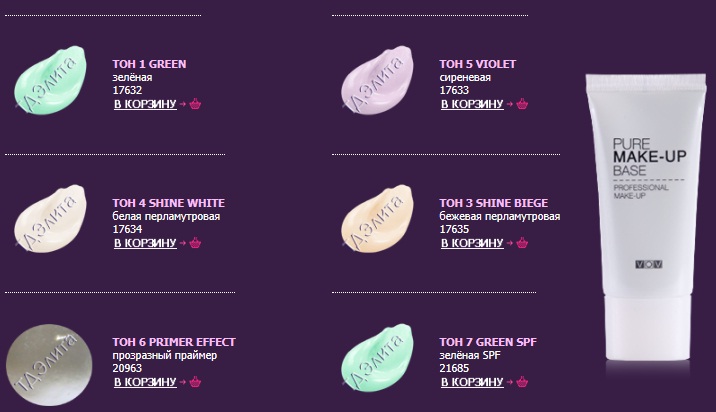Click basket icon next to Тон 1 Green
Viewport: 716px width, 412px height.
pos(194,103)
